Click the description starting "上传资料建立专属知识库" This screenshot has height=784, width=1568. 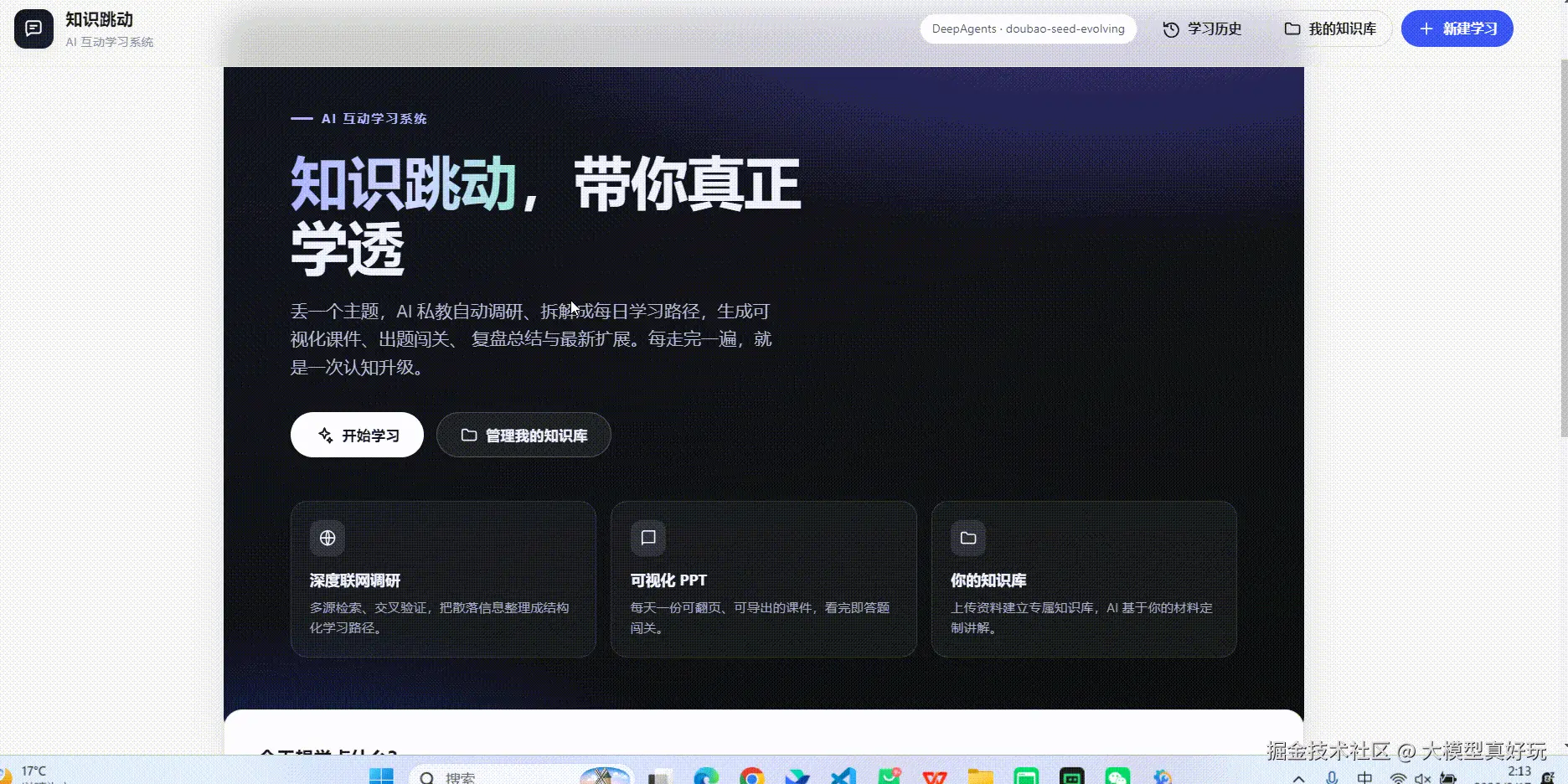[1081, 617]
